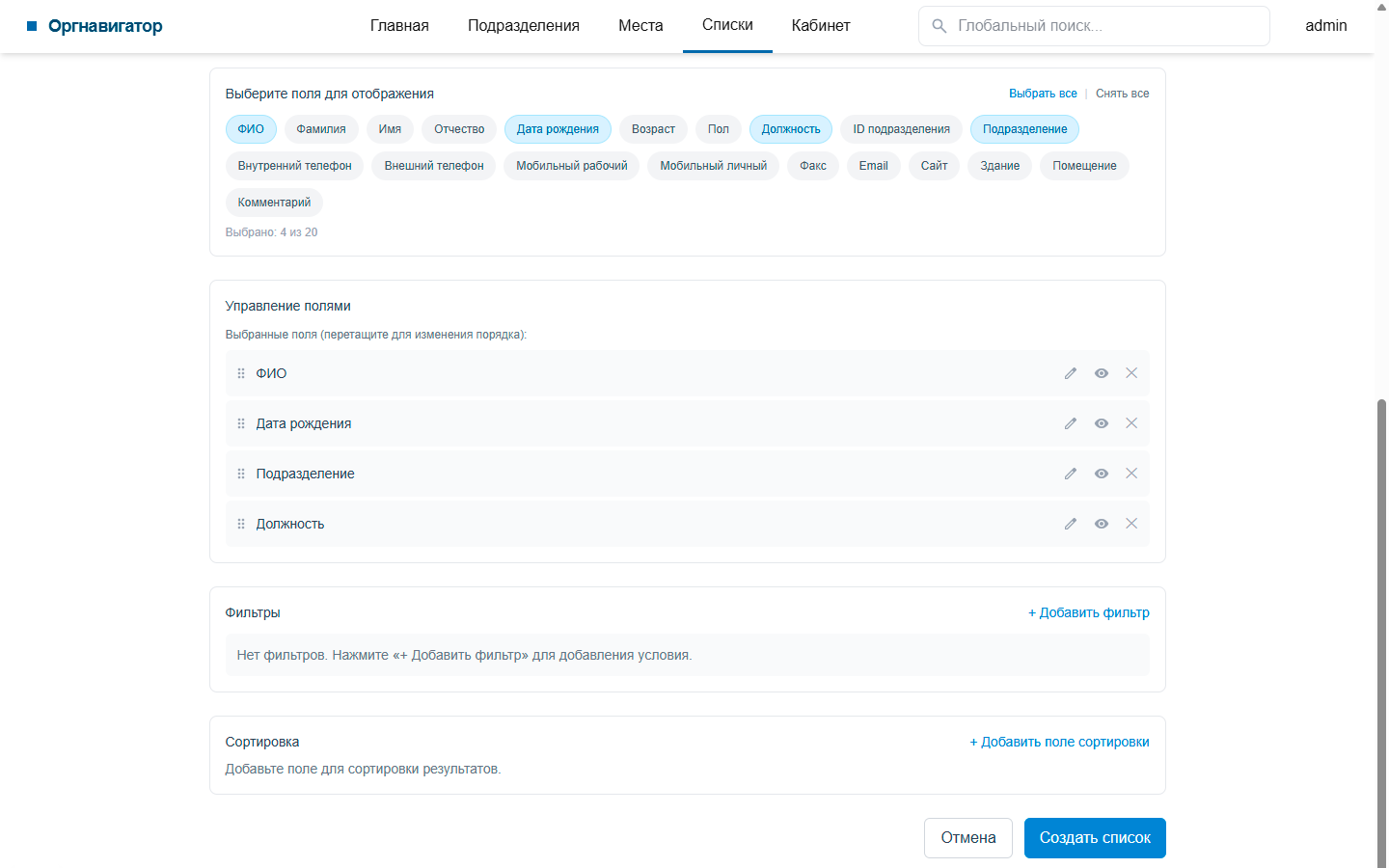Click the page vertical scrollbar thumb
This screenshot has height=868, width=1389.
[1381, 632]
